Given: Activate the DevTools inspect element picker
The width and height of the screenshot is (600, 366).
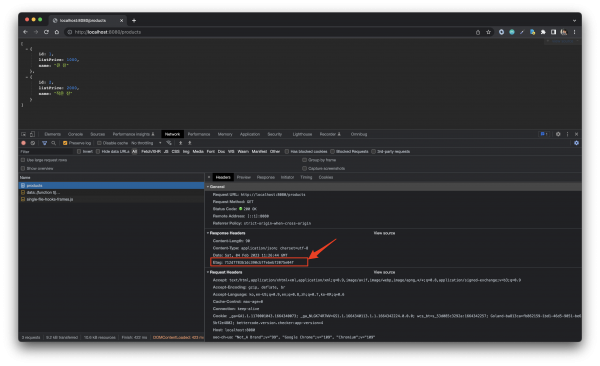Looking at the screenshot, I should point(24,134).
